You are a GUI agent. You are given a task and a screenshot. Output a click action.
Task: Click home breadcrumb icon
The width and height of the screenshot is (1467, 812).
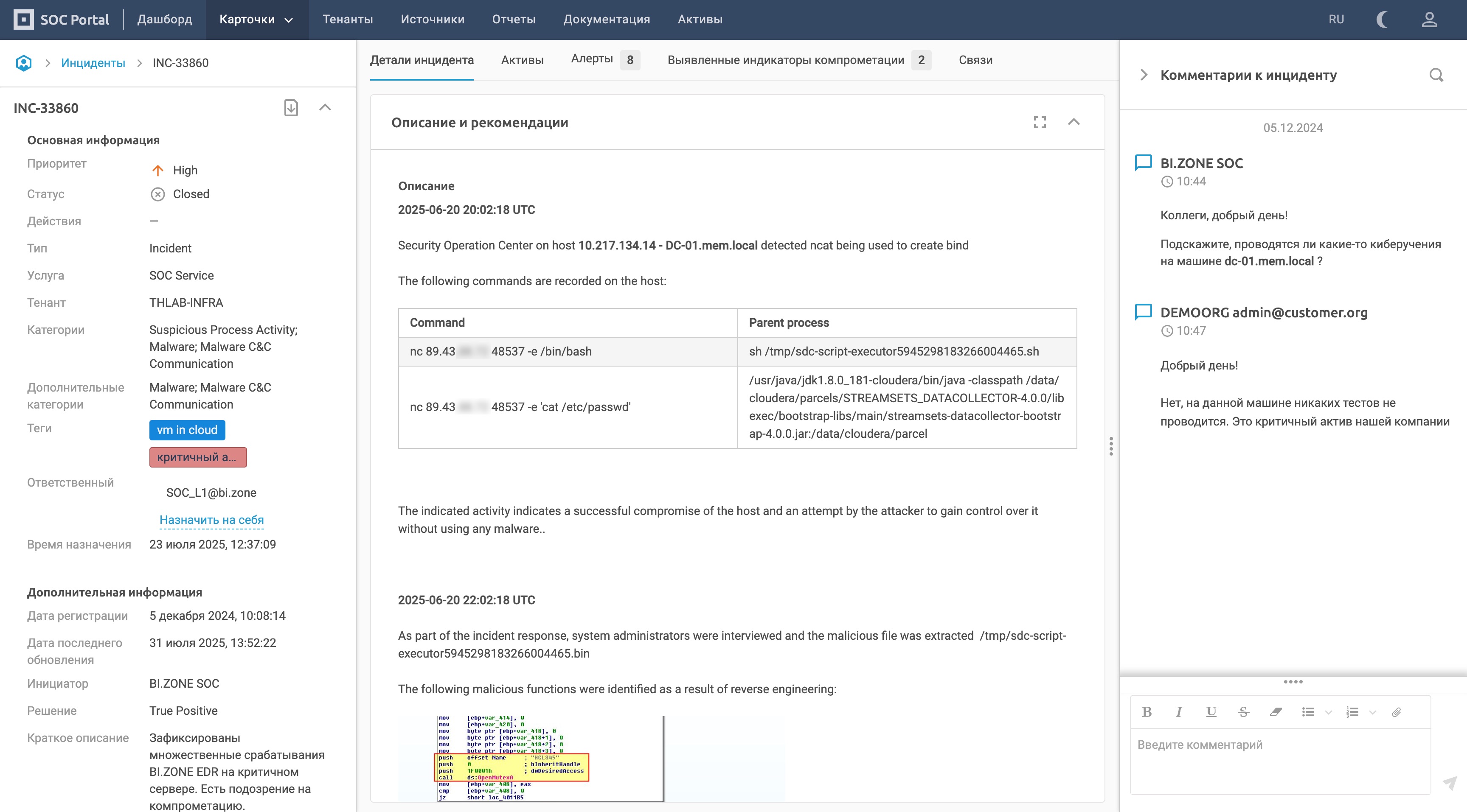[24, 63]
